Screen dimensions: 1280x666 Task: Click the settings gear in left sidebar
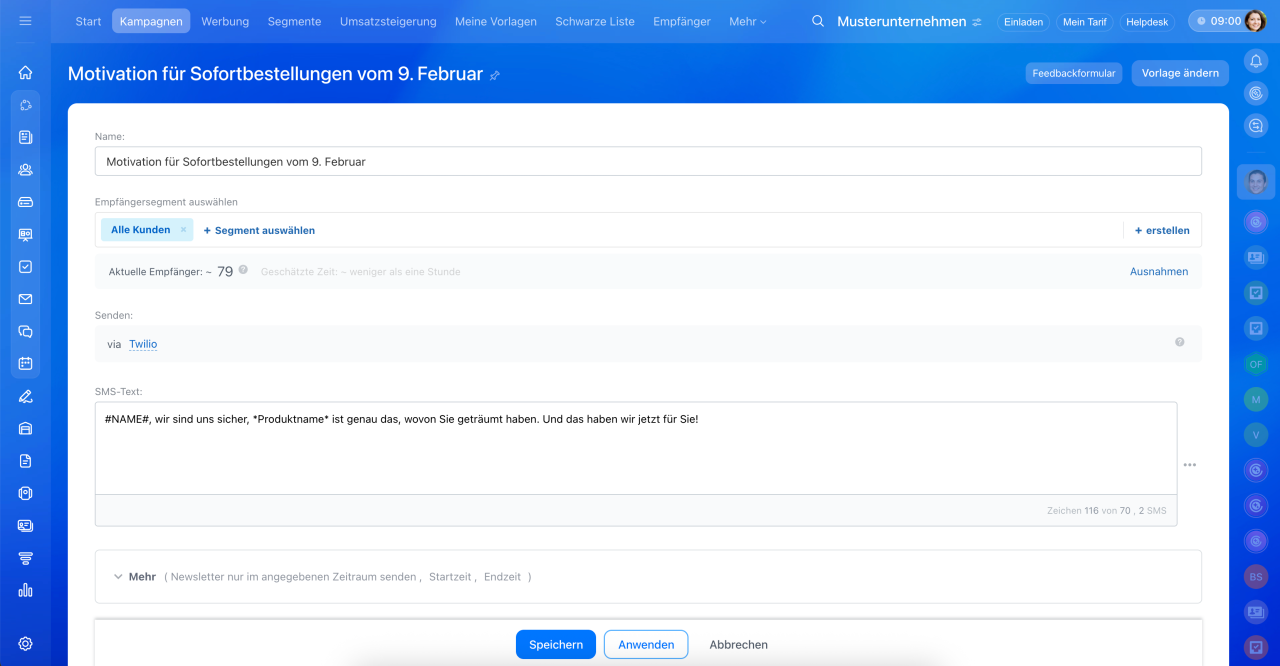25,643
